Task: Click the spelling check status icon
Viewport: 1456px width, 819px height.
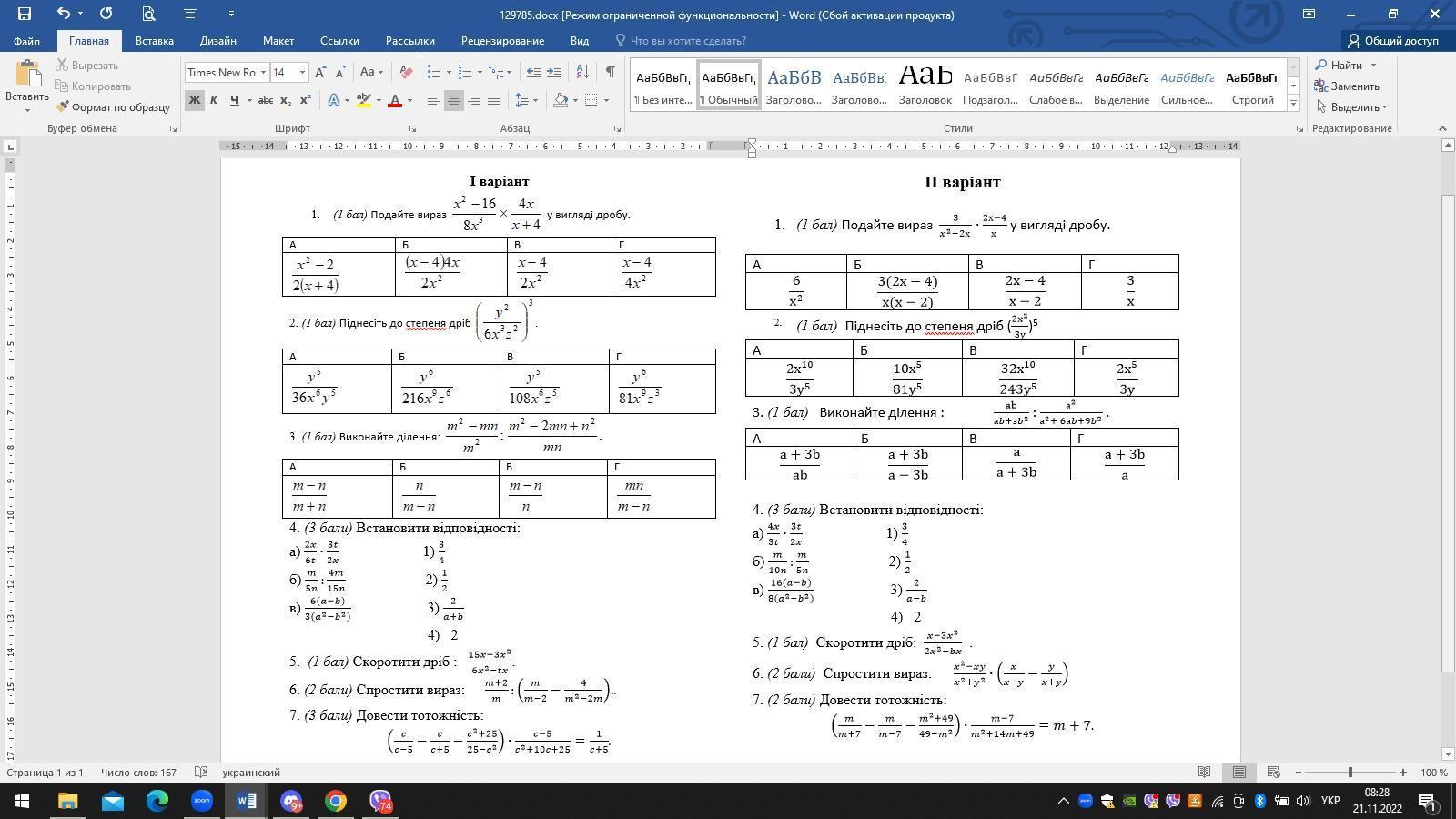Action: click(x=202, y=773)
